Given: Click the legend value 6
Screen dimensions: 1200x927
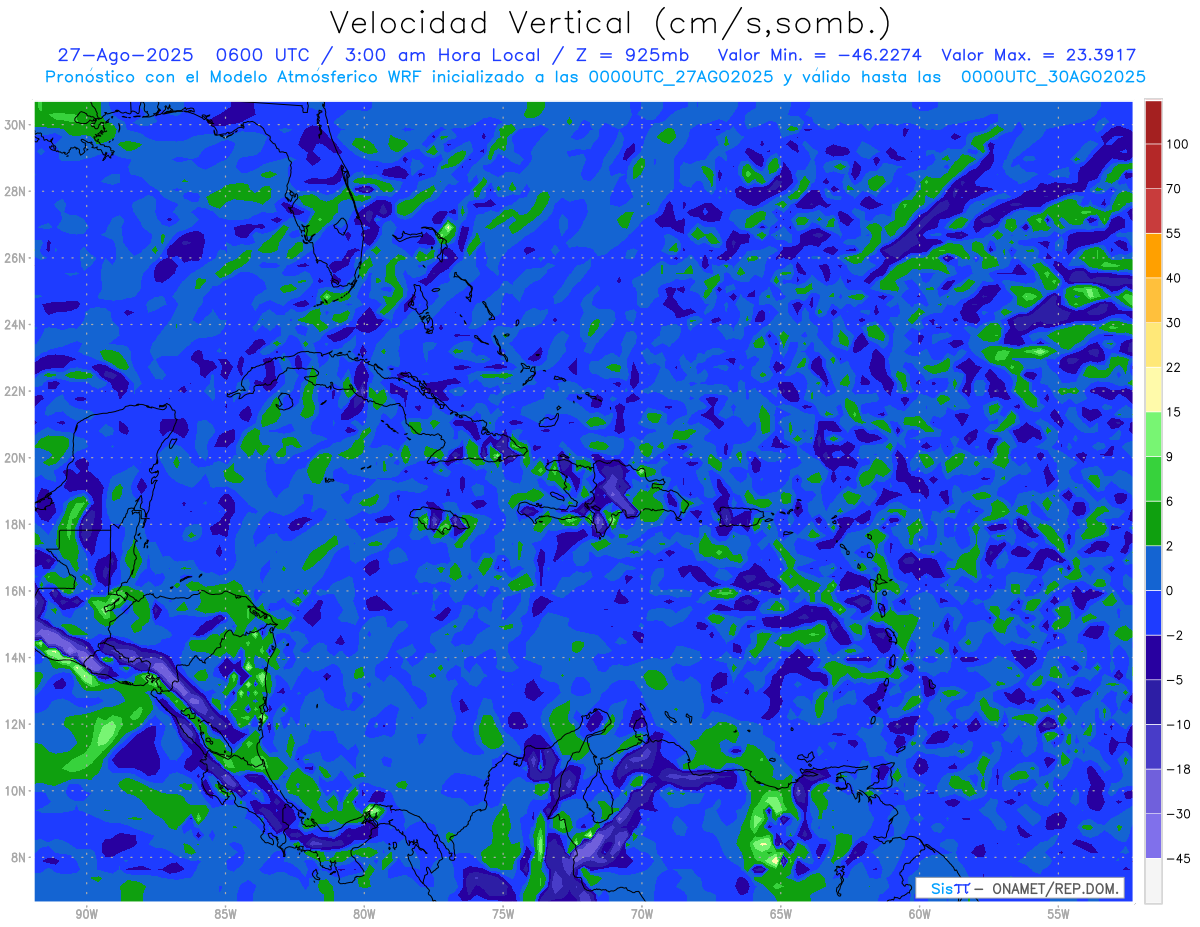Looking at the screenshot, I should click(x=1169, y=501).
